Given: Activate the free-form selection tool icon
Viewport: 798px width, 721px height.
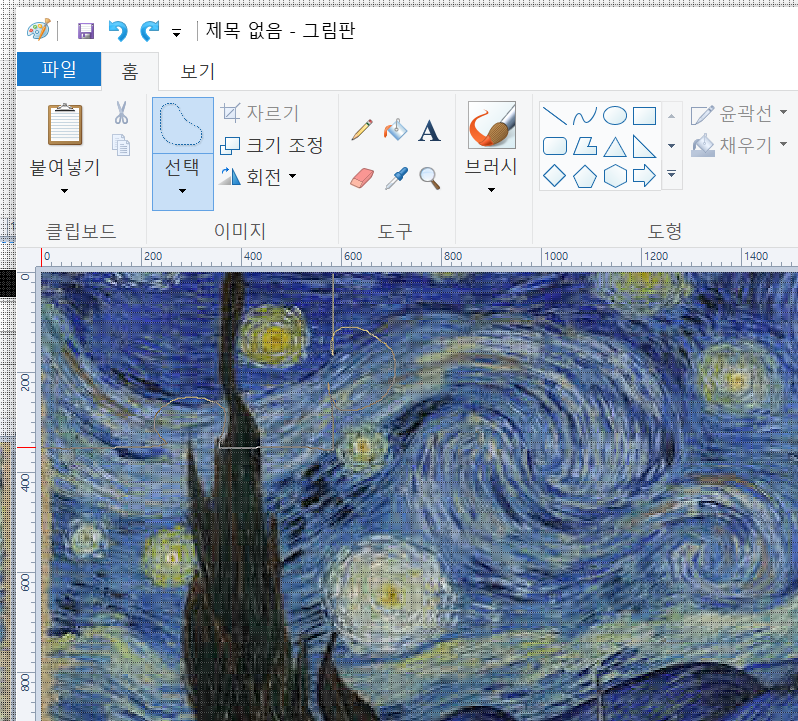Looking at the screenshot, I should pos(182,125).
